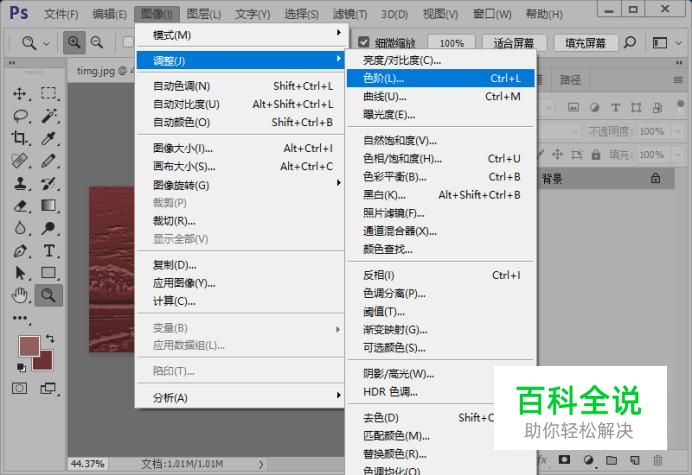The height and width of the screenshot is (475, 692).
Task: Open the 窗口(W) menu
Action: point(492,14)
